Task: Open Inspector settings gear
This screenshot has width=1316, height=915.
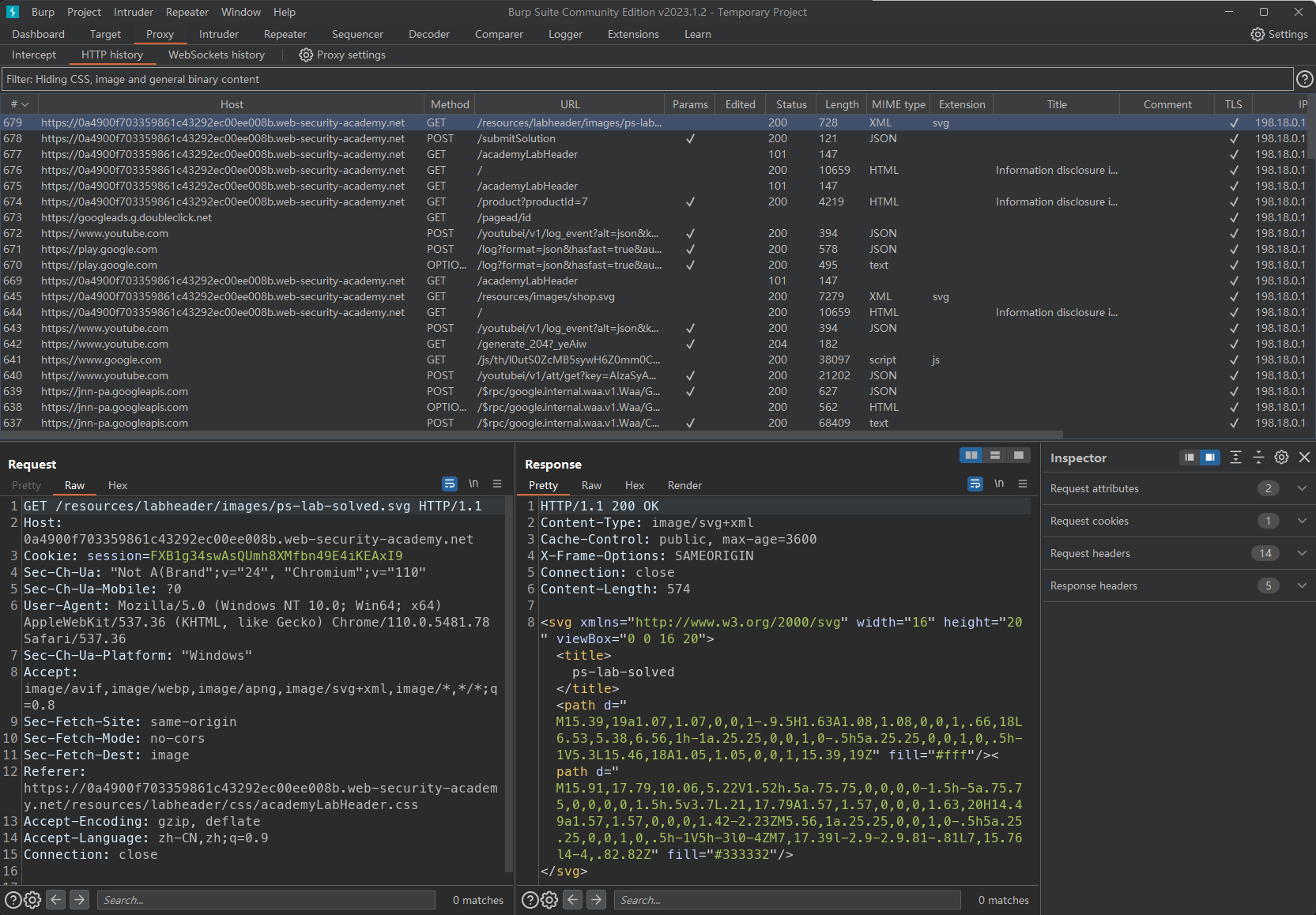Action: (x=1282, y=457)
